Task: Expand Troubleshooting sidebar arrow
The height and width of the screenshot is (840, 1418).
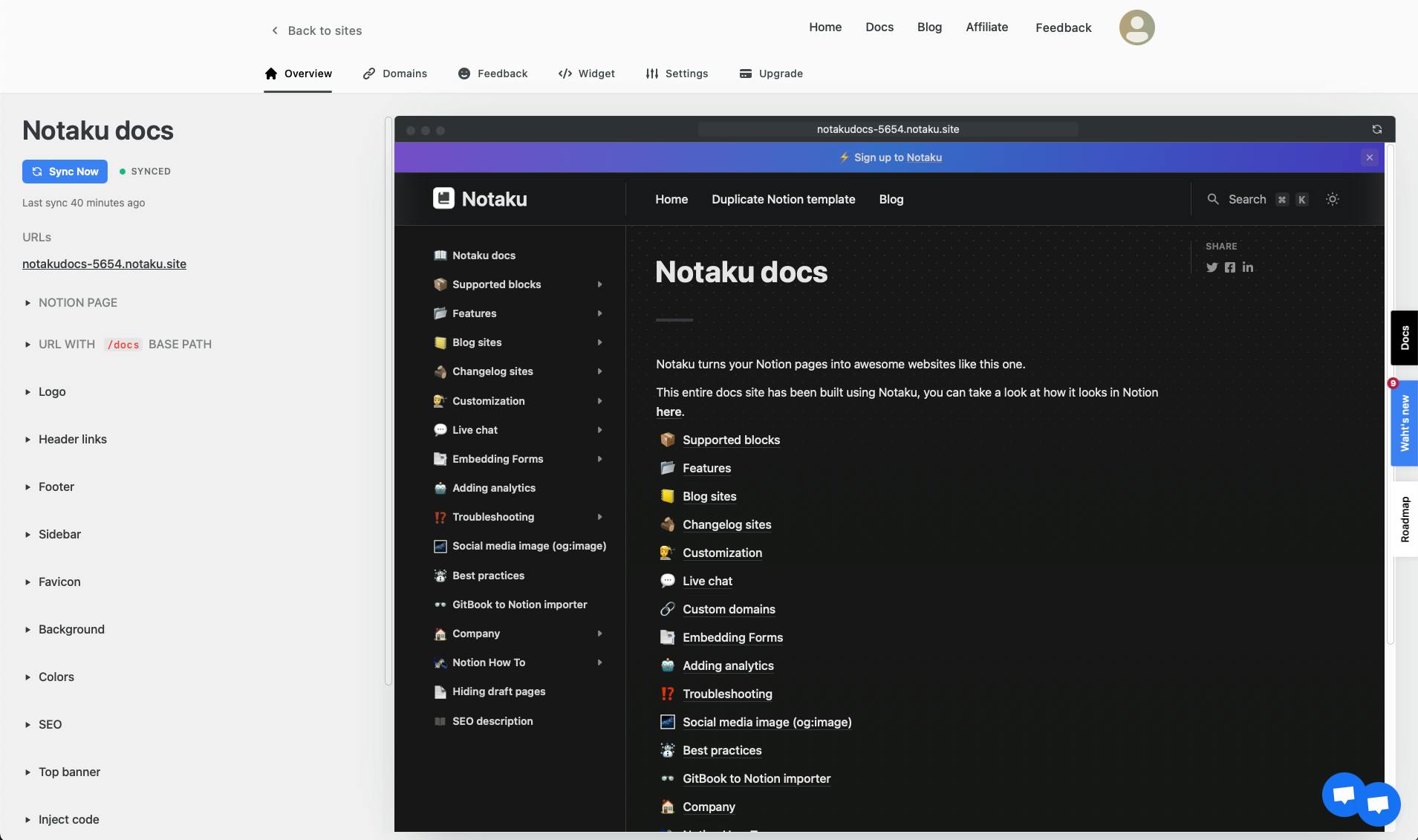Action: click(599, 517)
